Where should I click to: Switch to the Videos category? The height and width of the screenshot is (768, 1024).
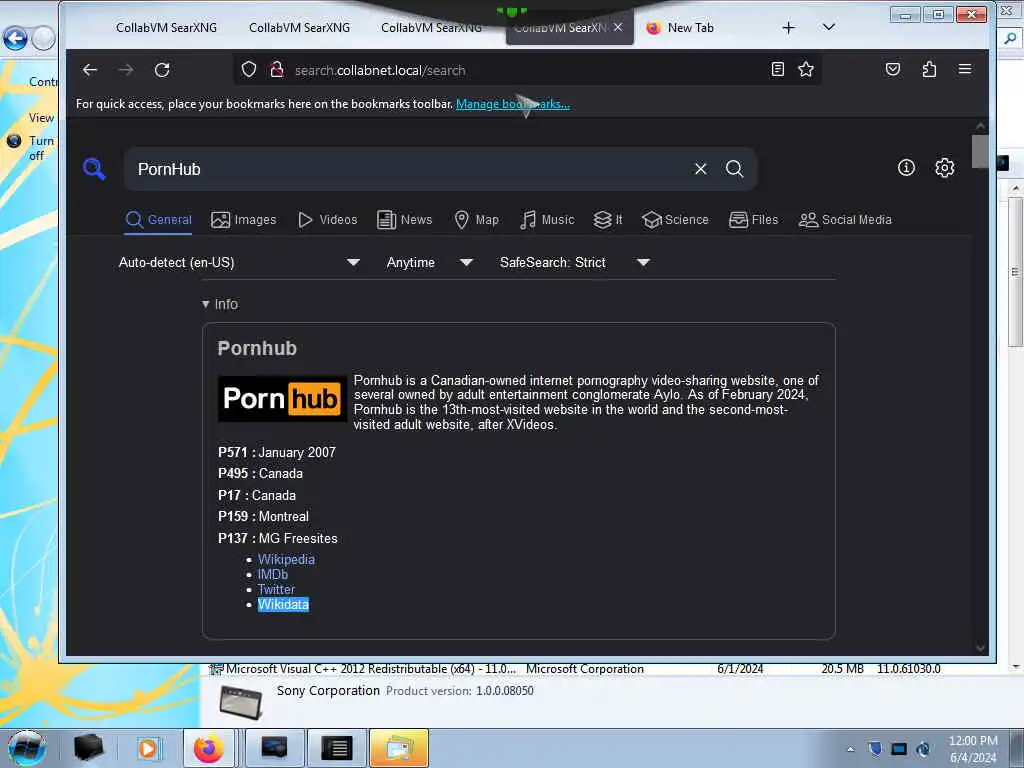[x=327, y=220]
